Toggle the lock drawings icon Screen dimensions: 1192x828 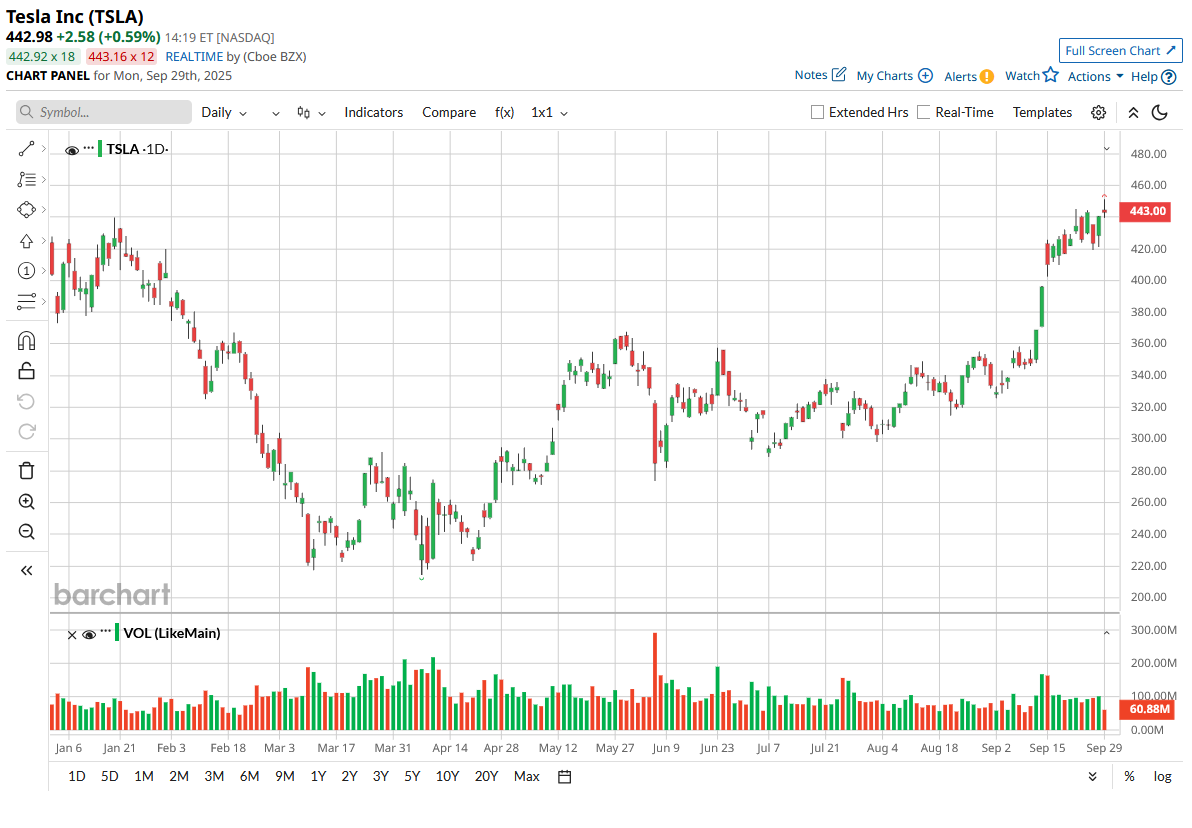27,371
